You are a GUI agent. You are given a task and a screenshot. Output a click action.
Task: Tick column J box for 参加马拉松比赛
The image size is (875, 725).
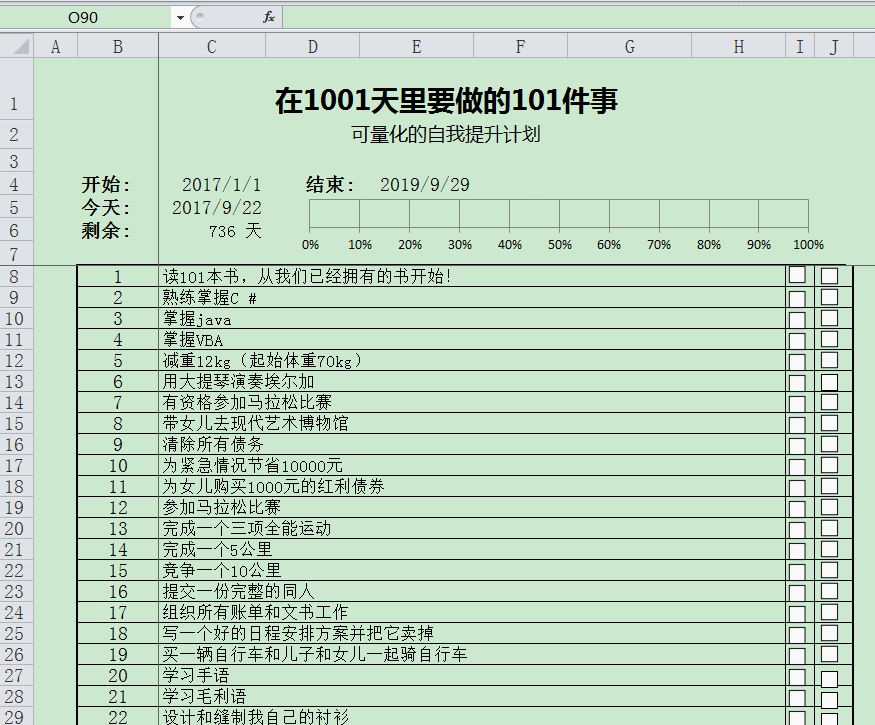coord(829,507)
